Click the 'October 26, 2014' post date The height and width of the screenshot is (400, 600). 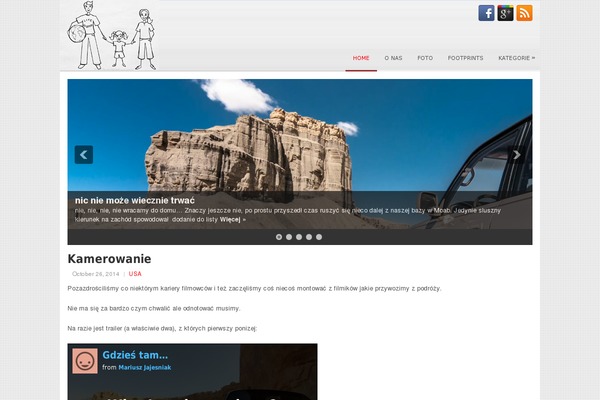96,274
